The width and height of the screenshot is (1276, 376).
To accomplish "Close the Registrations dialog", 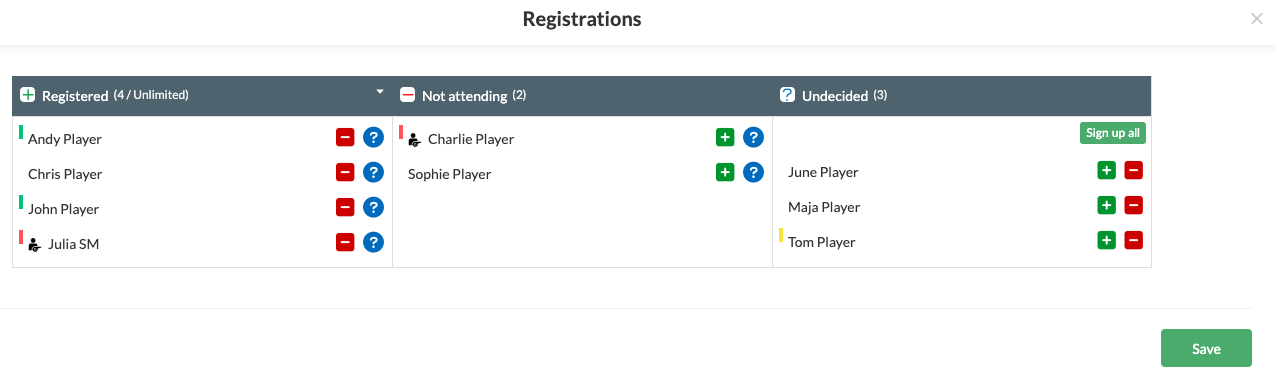I will pyautogui.click(x=1257, y=18).
